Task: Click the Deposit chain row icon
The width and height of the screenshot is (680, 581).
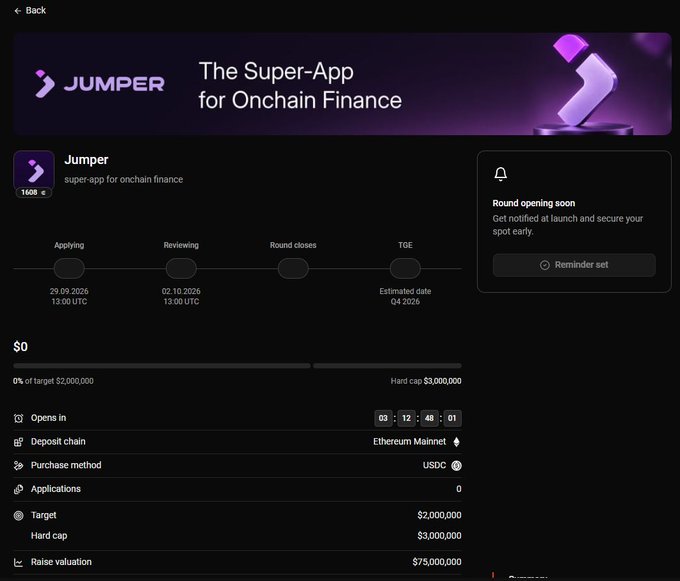Action: tap(18, 442)
